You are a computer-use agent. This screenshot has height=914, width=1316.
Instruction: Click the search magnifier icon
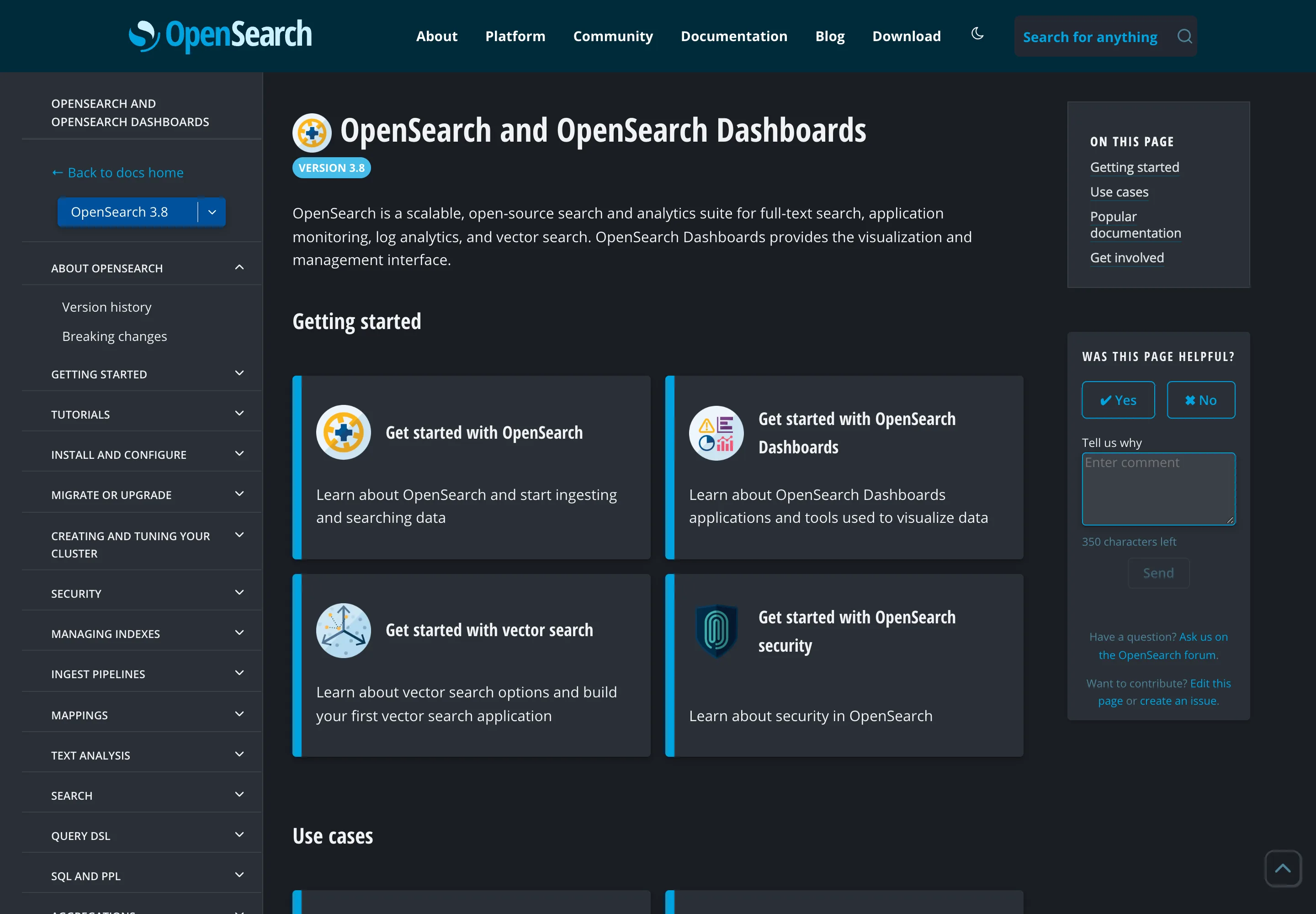point(1185,37)
